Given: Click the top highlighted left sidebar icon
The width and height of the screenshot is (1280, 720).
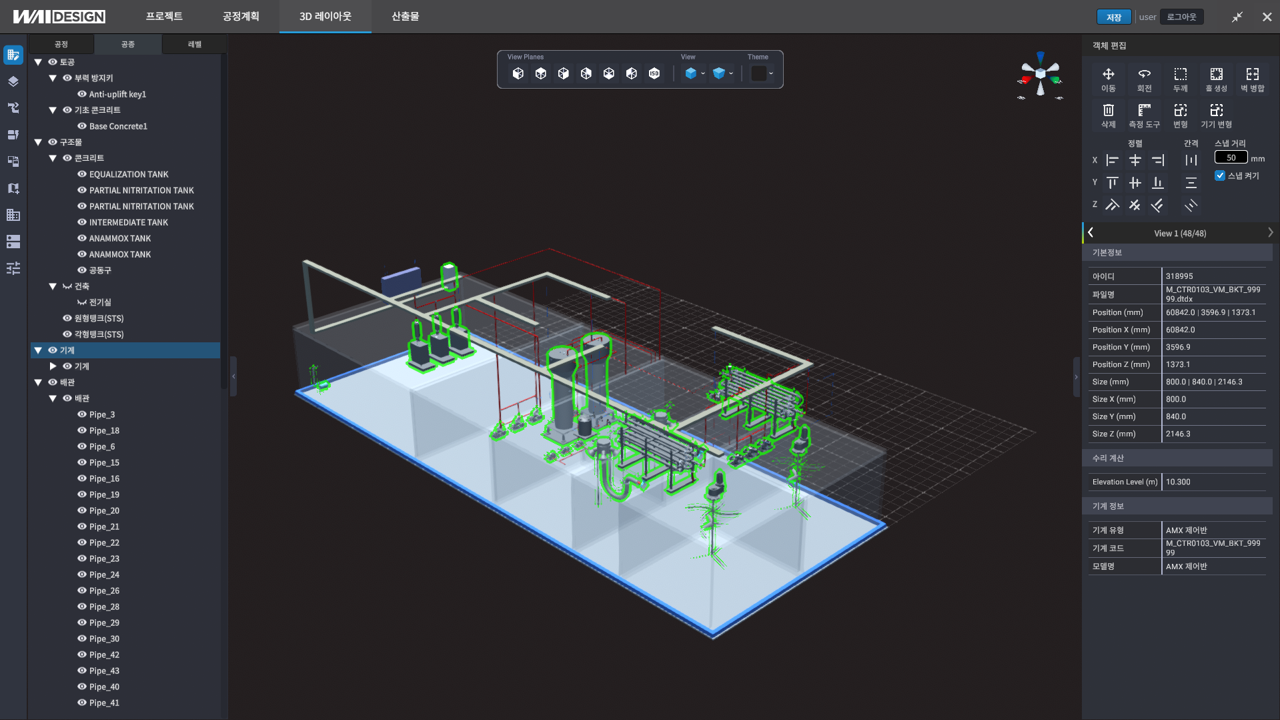Looking at the screenshot, I should [x=13, y=54].
